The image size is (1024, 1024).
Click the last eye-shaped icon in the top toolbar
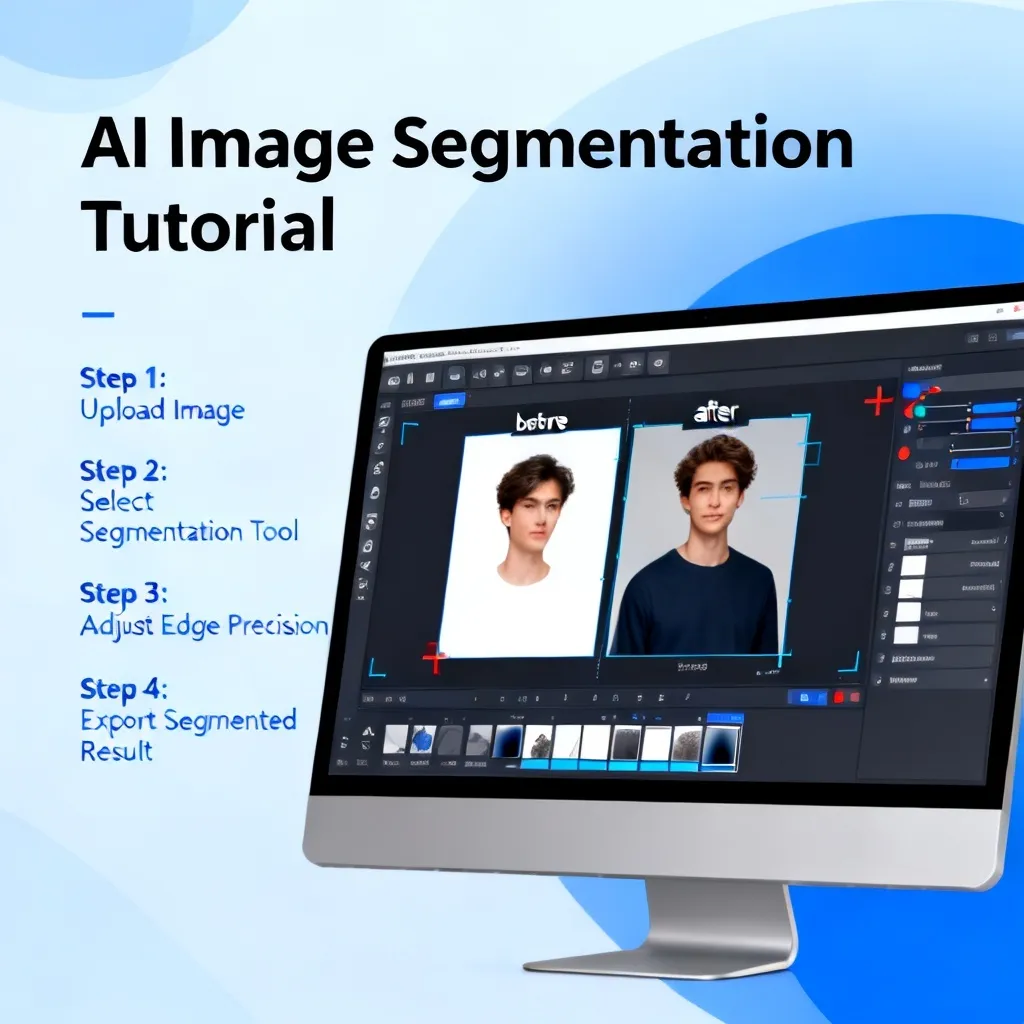[x=658, y=362]
